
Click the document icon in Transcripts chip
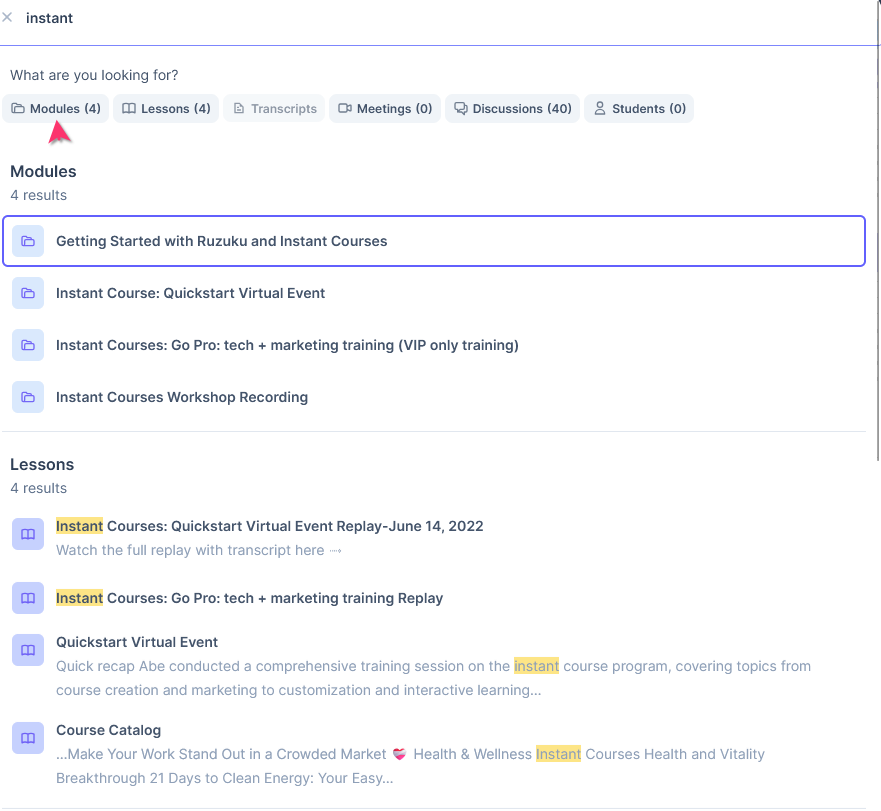(239, 108)
